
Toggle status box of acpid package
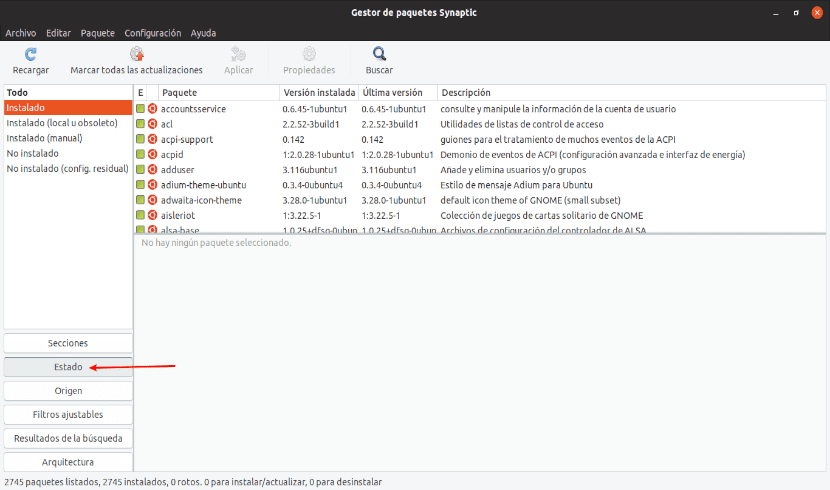(x=140, y=155)
